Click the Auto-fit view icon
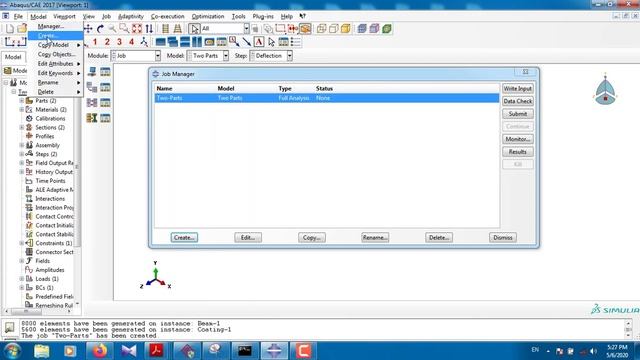Image resolution: width=640 pixels, height=360 pixels. [x=137, y=29]
